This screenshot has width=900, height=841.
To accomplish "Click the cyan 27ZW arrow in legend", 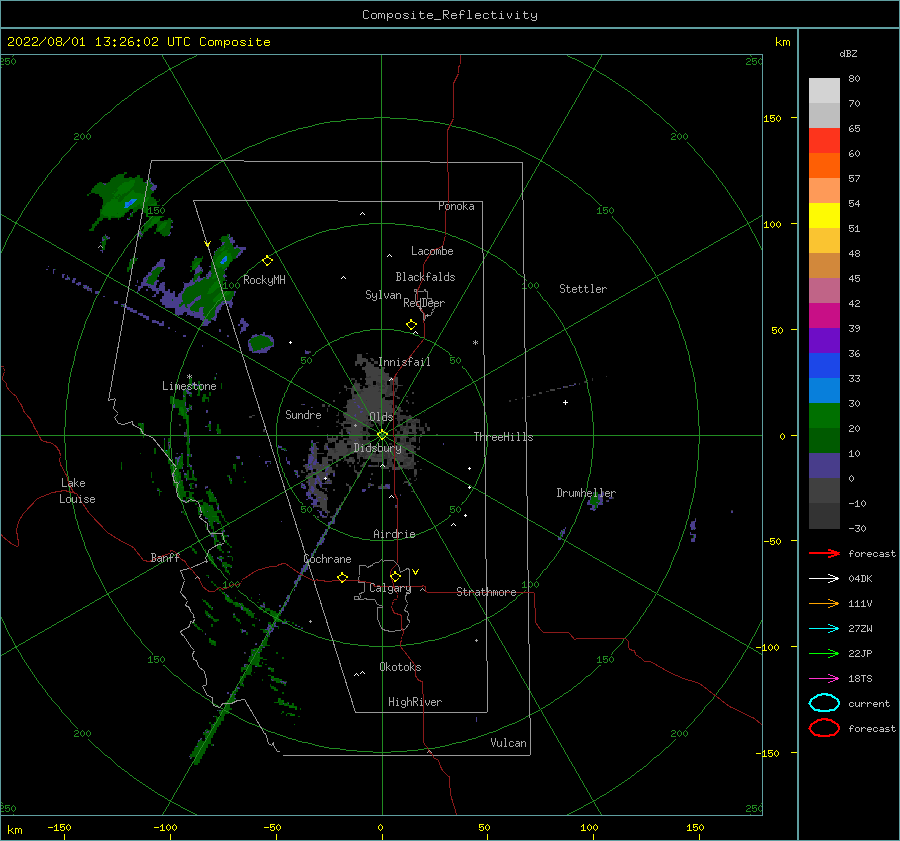I will 824,629.
